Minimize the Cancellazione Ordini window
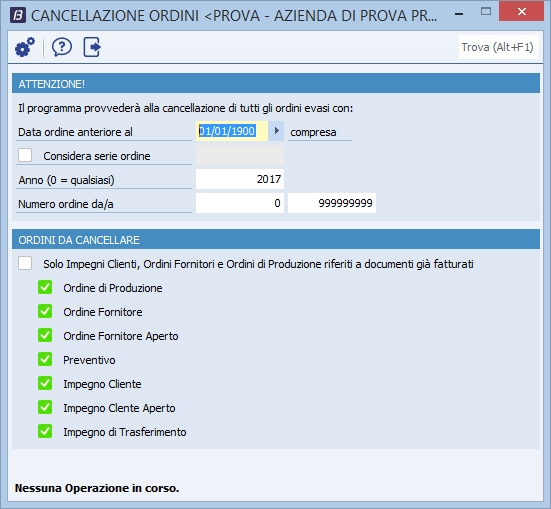This screenshot has width=551, height=509. 459,14
